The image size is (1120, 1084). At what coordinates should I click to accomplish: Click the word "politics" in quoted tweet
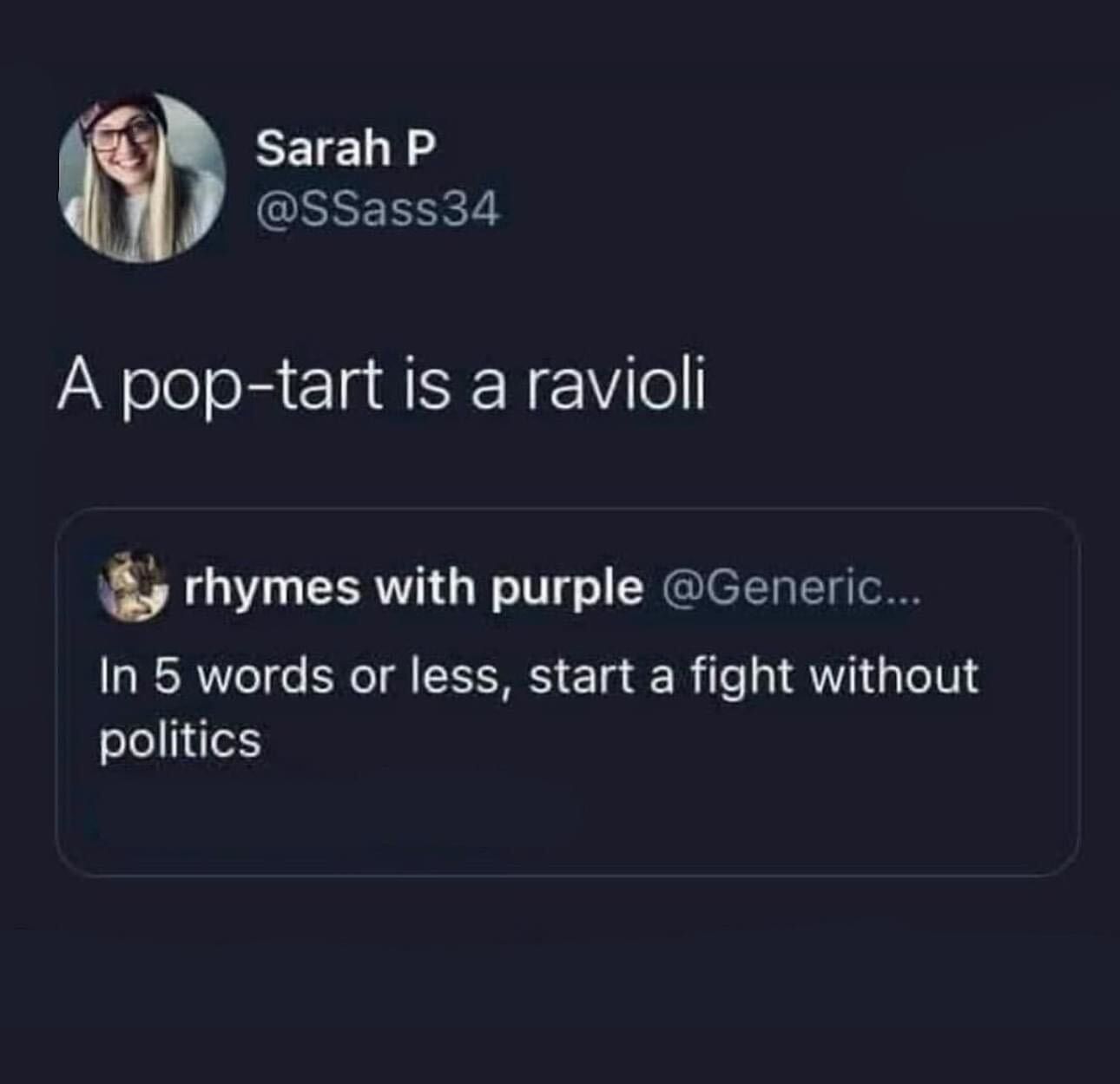click(x=180, y=740)
